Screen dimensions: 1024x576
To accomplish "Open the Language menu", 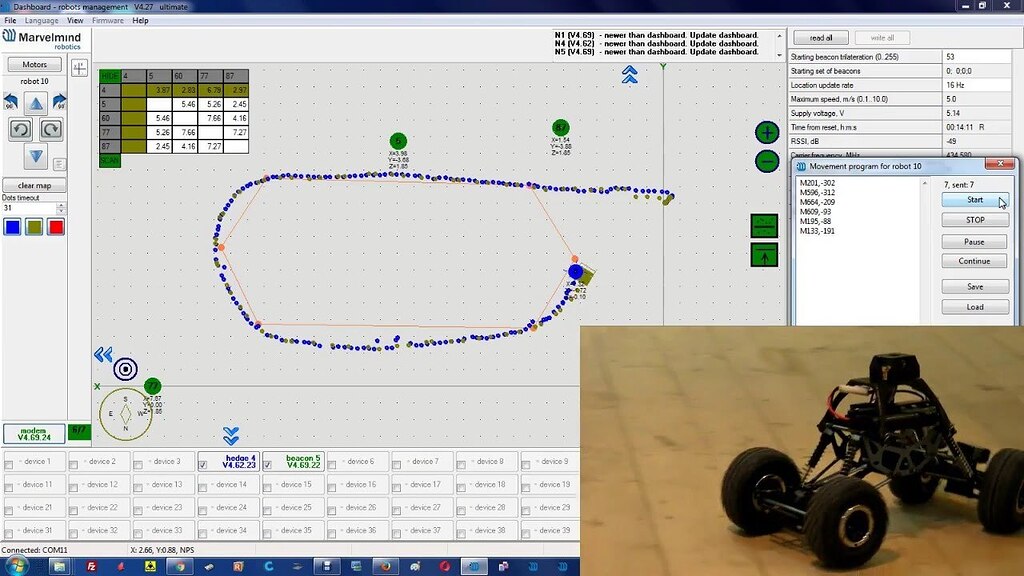I will pos(41,20).
